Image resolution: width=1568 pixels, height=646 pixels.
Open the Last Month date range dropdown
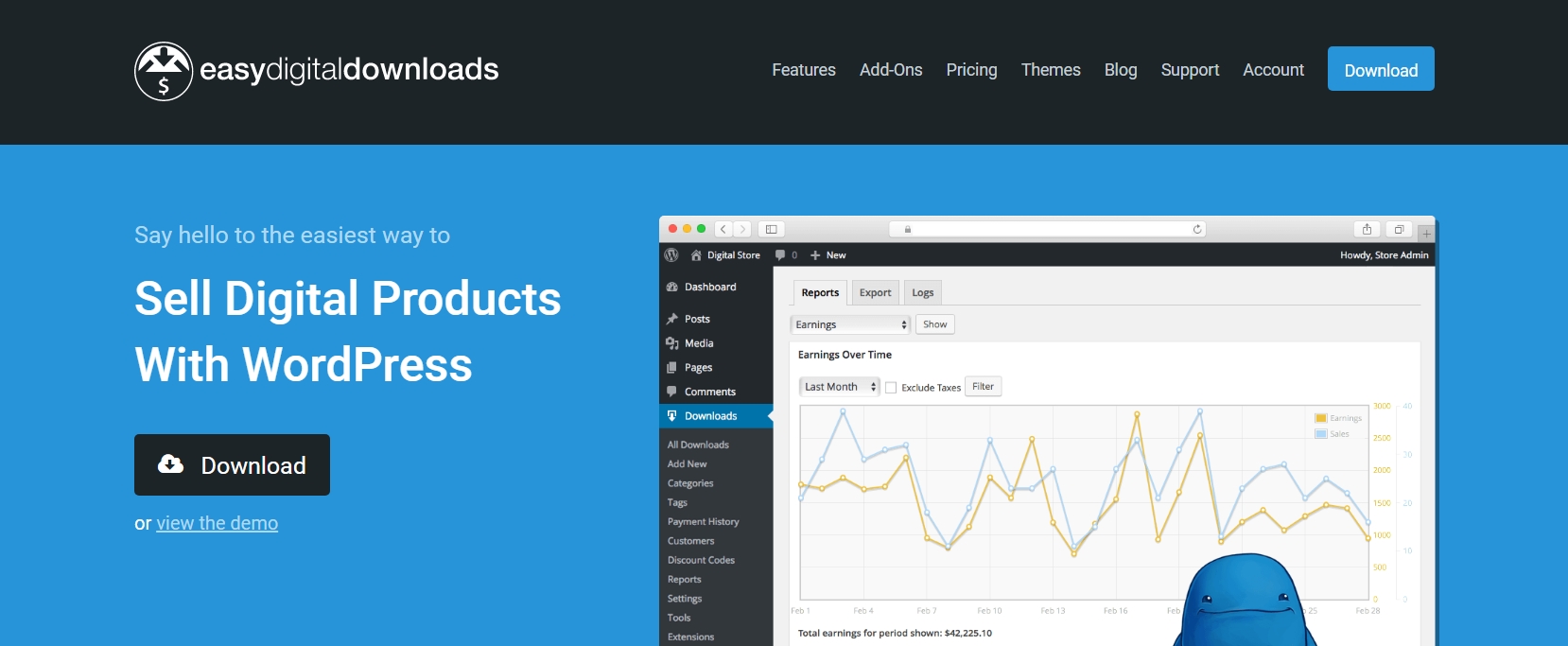[x=840, y=387]
